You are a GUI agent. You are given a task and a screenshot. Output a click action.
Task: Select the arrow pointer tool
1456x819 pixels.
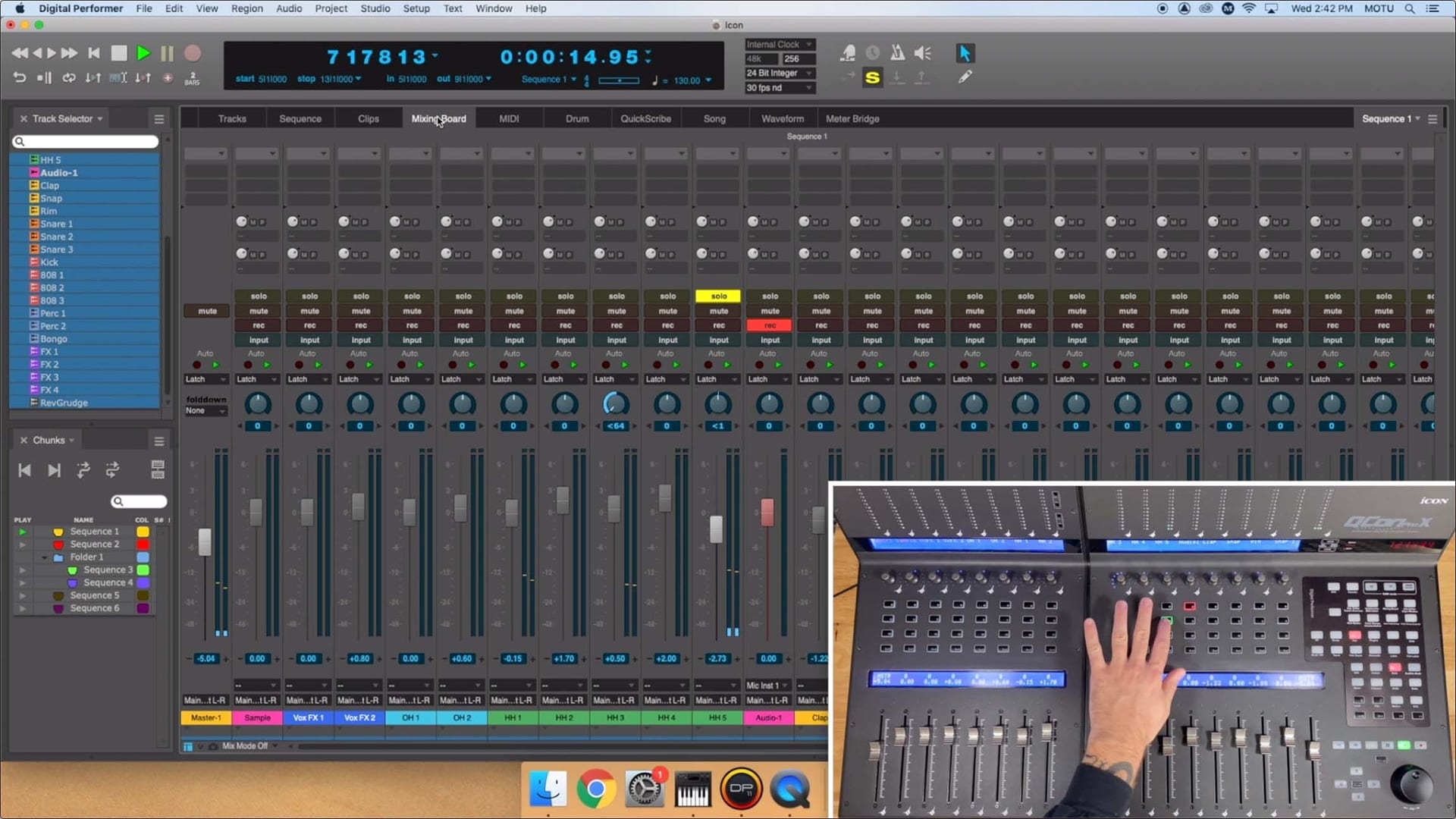965,53
